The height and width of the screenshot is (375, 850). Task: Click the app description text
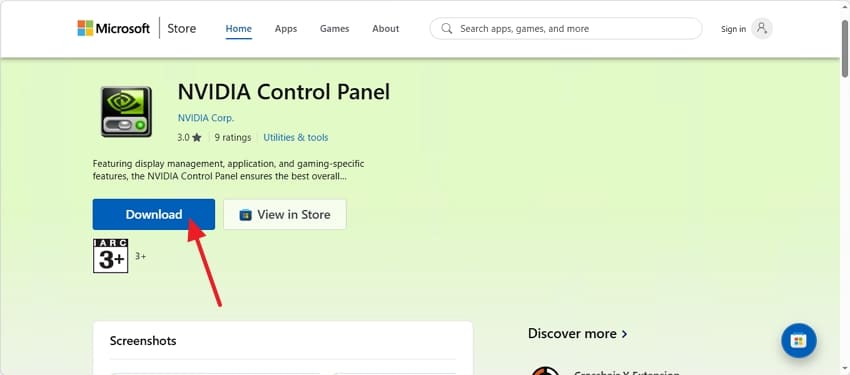coord(229,170)
